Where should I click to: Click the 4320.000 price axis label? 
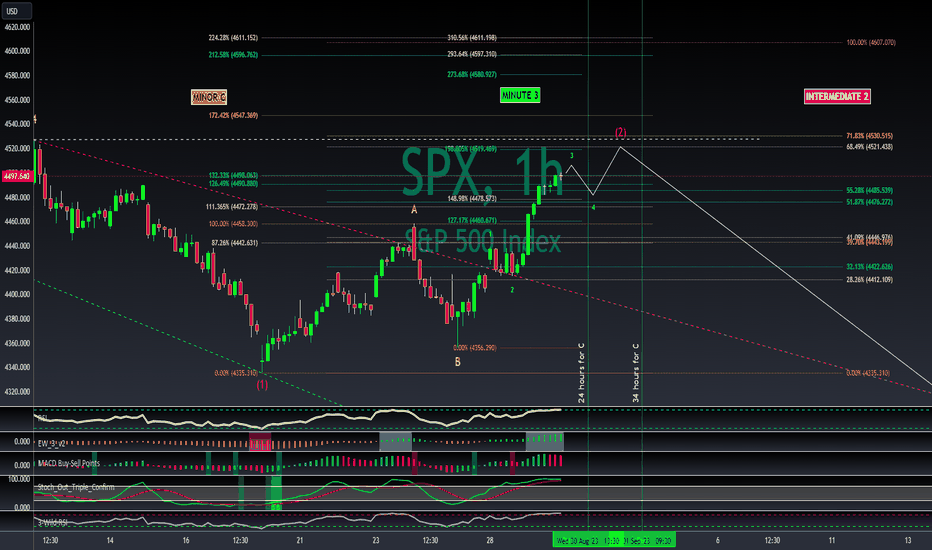17,392
